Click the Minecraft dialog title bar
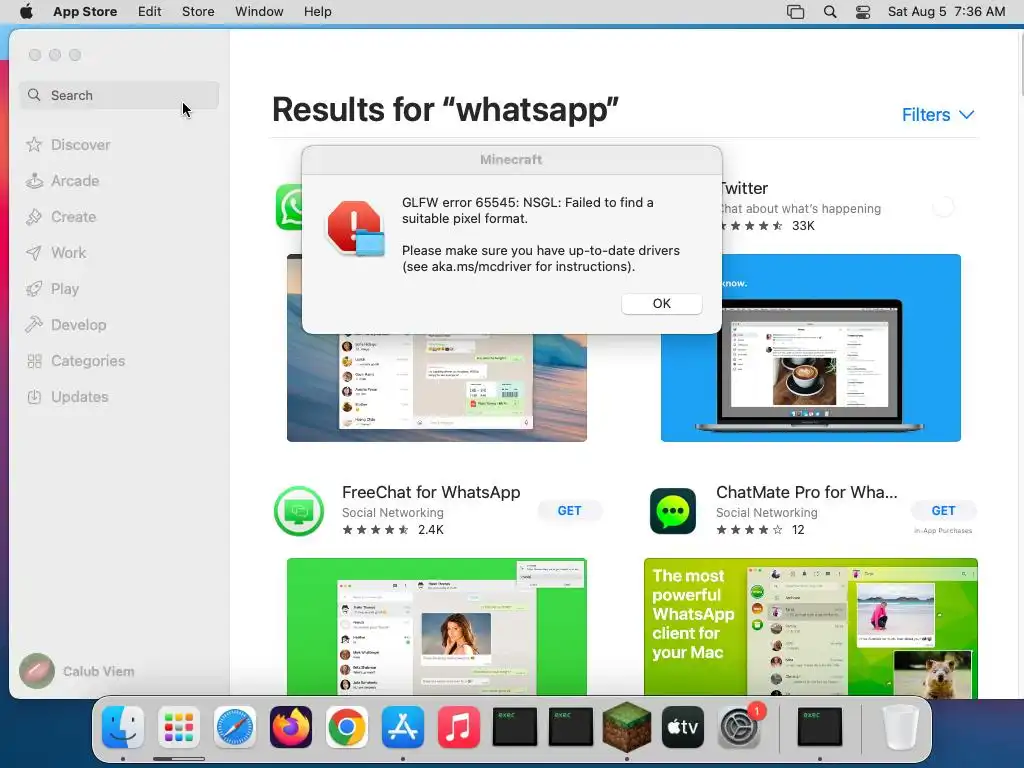Viewport: 1024px width, 768px height. click(511, 160)
